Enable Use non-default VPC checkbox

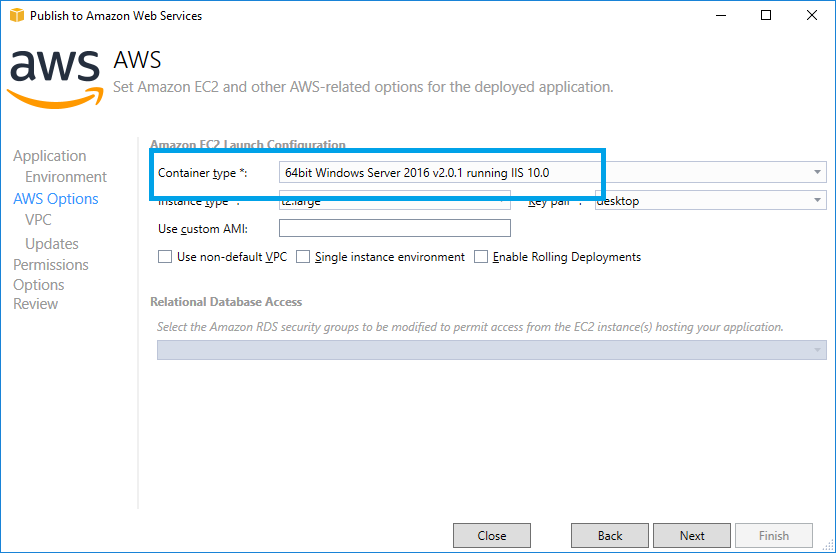(165, 257)
